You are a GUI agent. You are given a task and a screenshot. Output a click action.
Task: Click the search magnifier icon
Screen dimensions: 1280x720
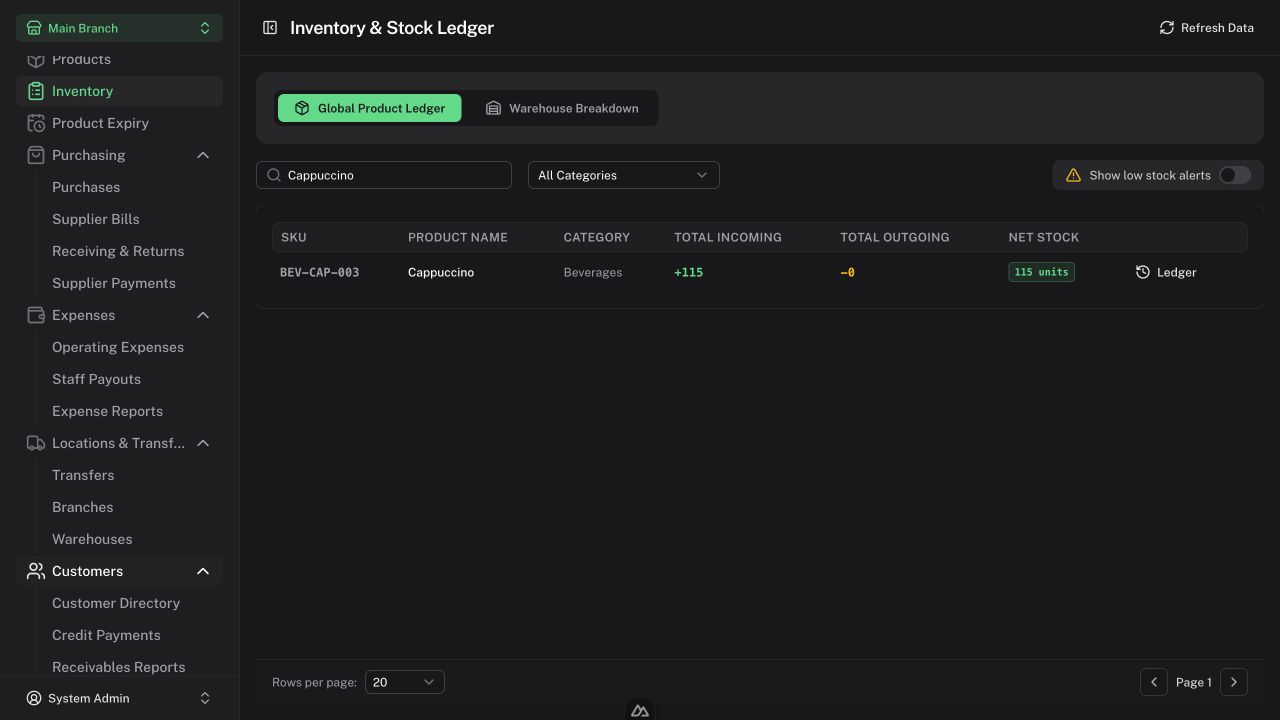(274, 175)
